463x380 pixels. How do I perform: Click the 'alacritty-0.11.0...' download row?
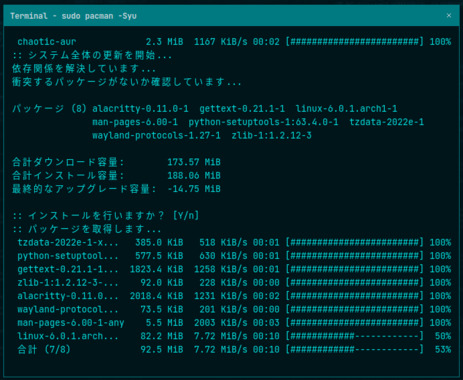pos(234,296)
